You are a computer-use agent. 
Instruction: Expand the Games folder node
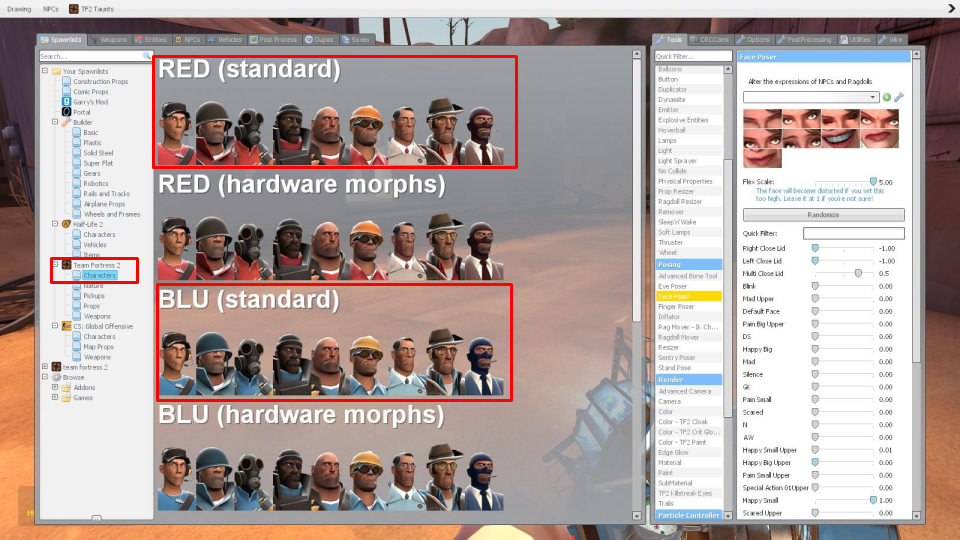pos(55,397)
